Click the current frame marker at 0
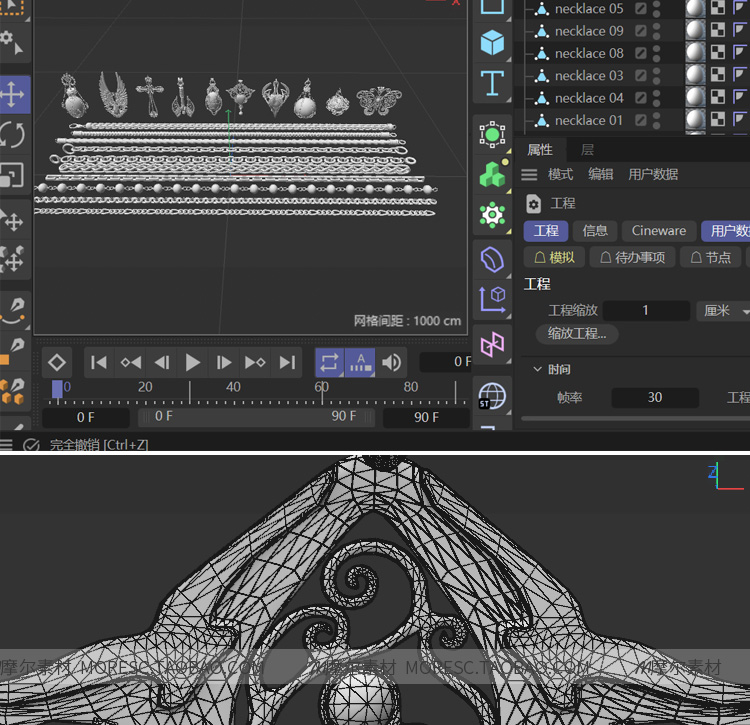 pyautogui.click(x=57, y=389)
